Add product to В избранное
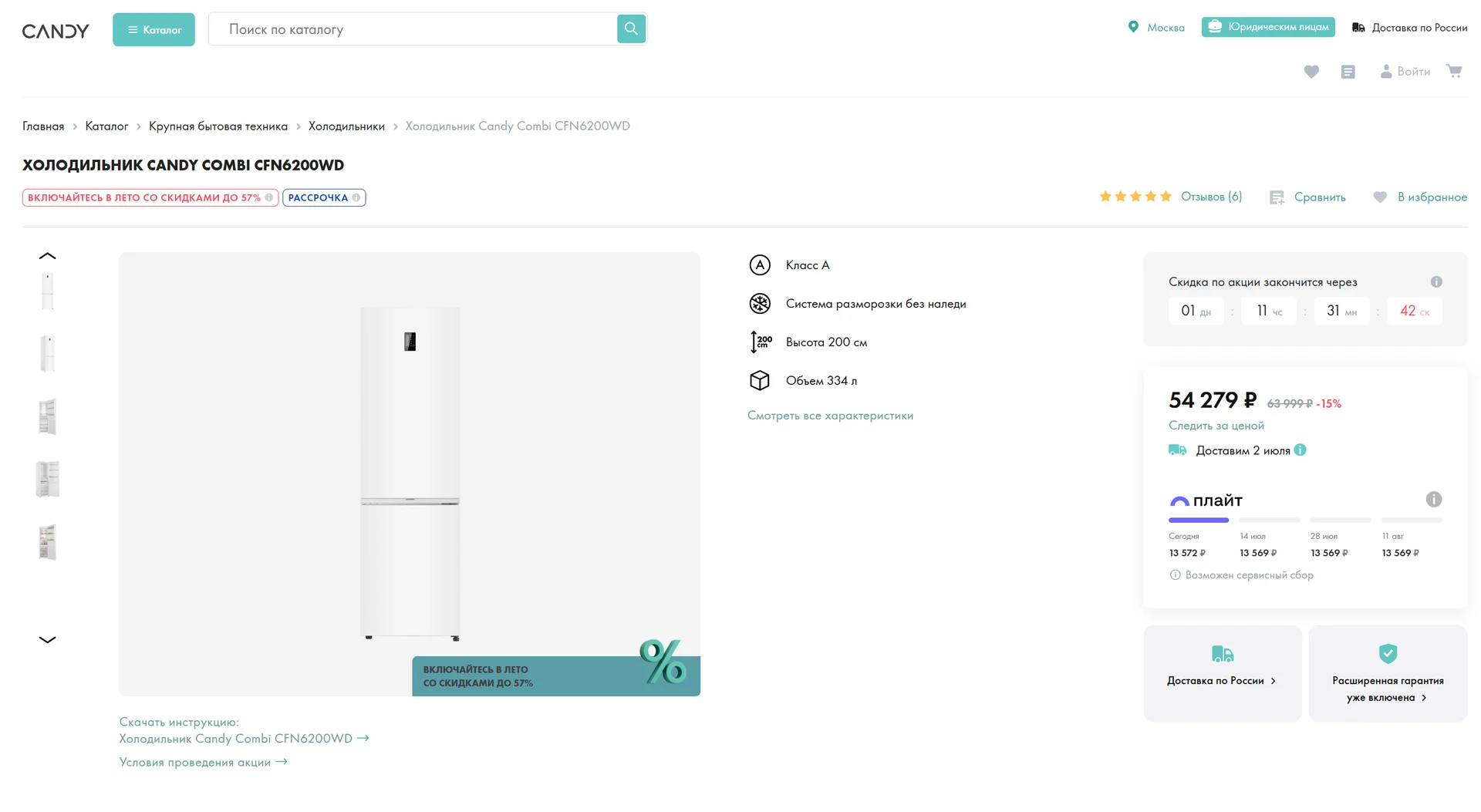 tap(1420, 197)
